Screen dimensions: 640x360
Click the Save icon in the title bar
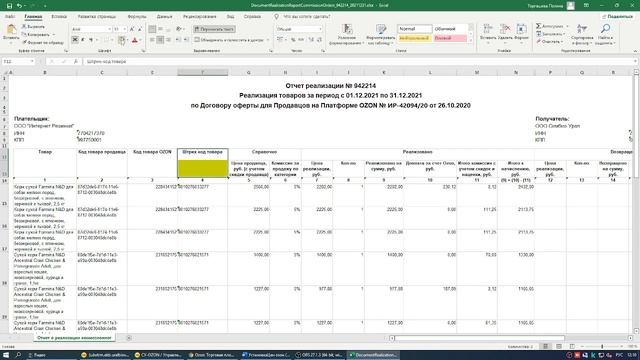pyautogui.click(x=9, y=6)
